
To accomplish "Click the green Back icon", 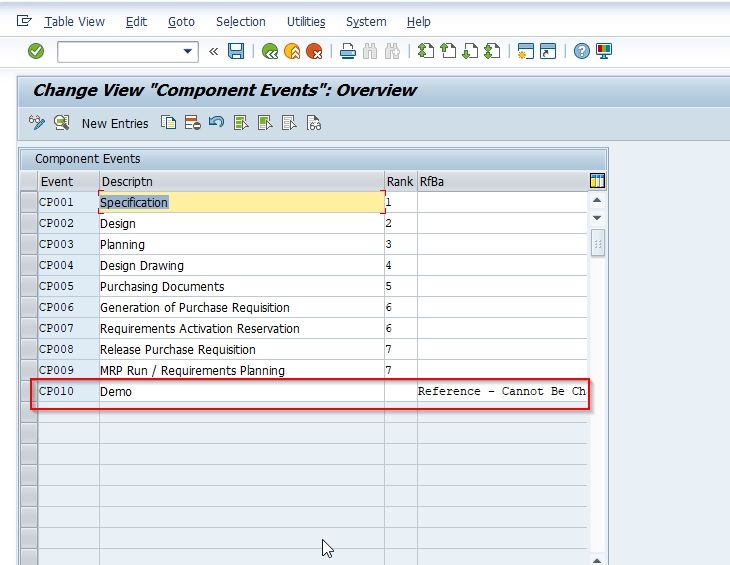I will [x=270, y=51].
